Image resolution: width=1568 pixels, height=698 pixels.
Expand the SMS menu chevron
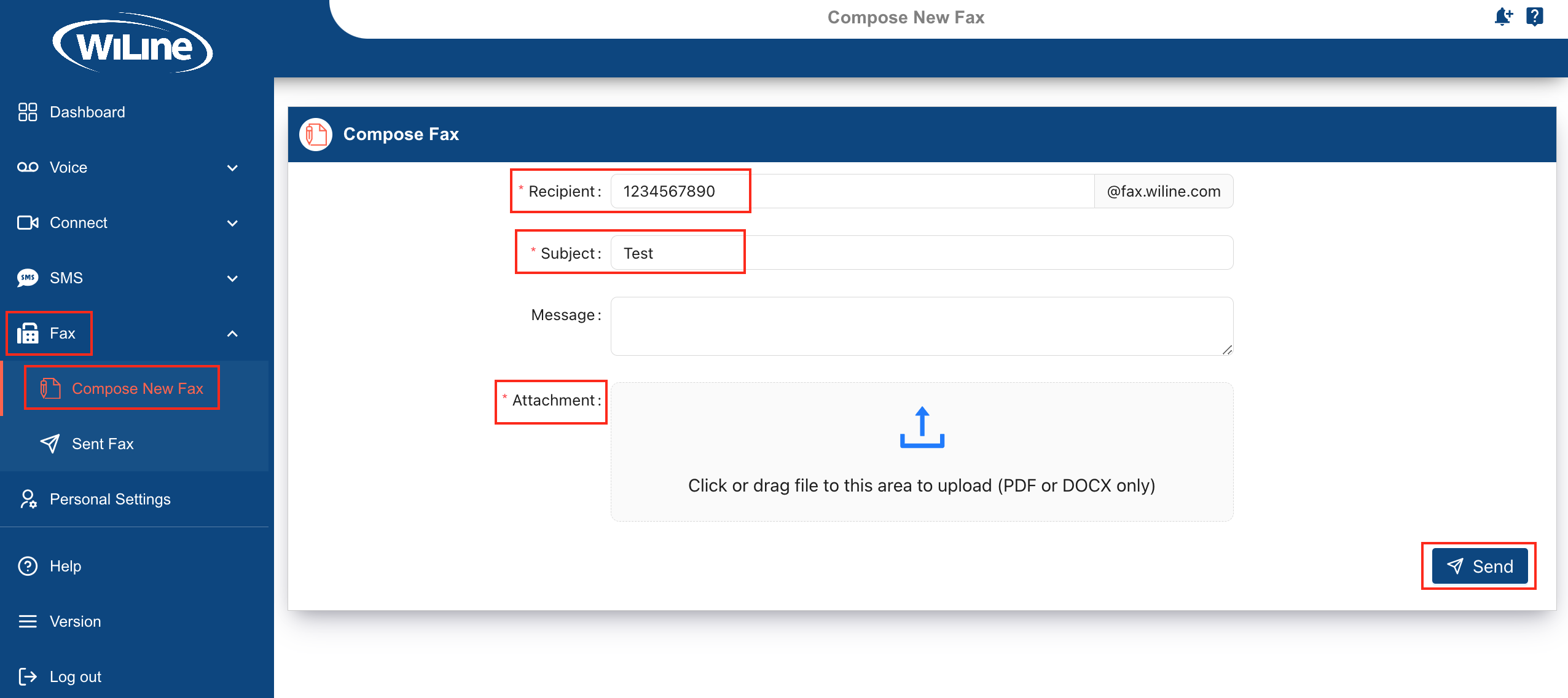tap(232, 278)
